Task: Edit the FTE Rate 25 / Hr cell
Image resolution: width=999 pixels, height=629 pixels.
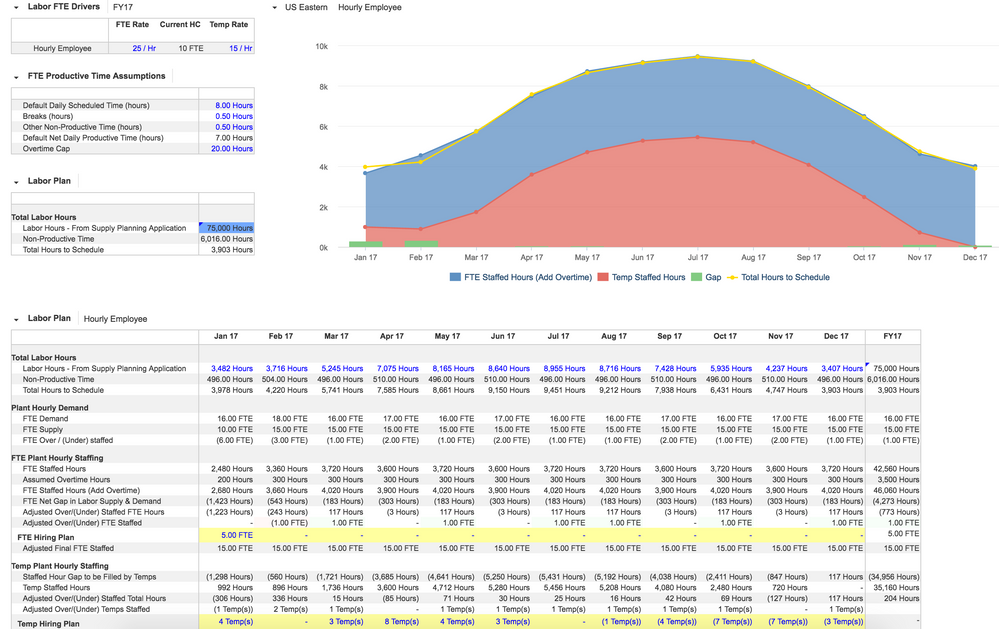Action: point(144,48)
